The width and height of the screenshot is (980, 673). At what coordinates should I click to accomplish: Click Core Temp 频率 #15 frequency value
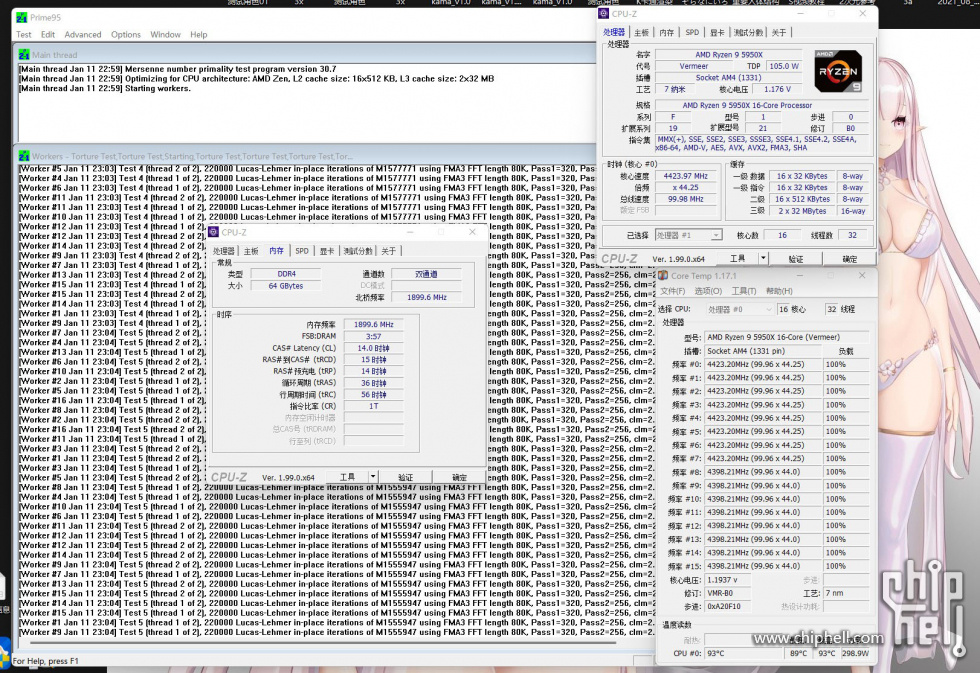(x=762, y=566)
